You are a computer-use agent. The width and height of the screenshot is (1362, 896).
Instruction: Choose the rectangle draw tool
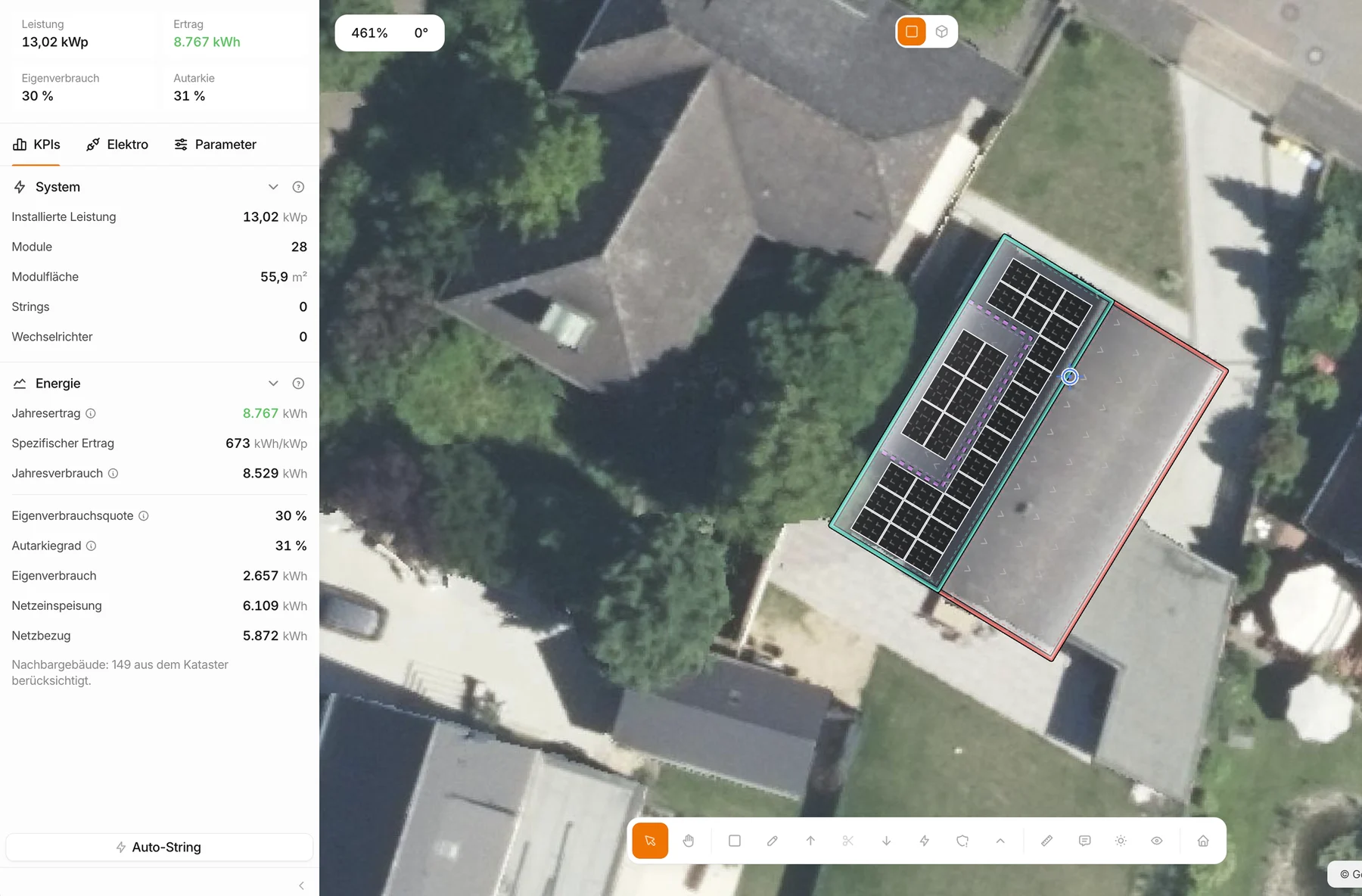pos(735,841)
